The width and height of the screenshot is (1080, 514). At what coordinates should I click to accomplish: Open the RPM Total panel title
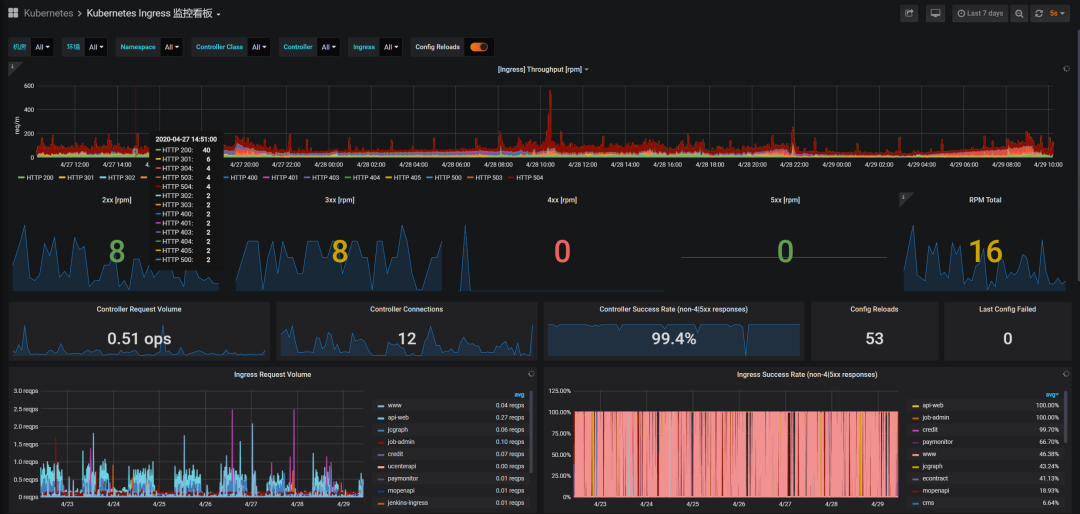[984, 200]
